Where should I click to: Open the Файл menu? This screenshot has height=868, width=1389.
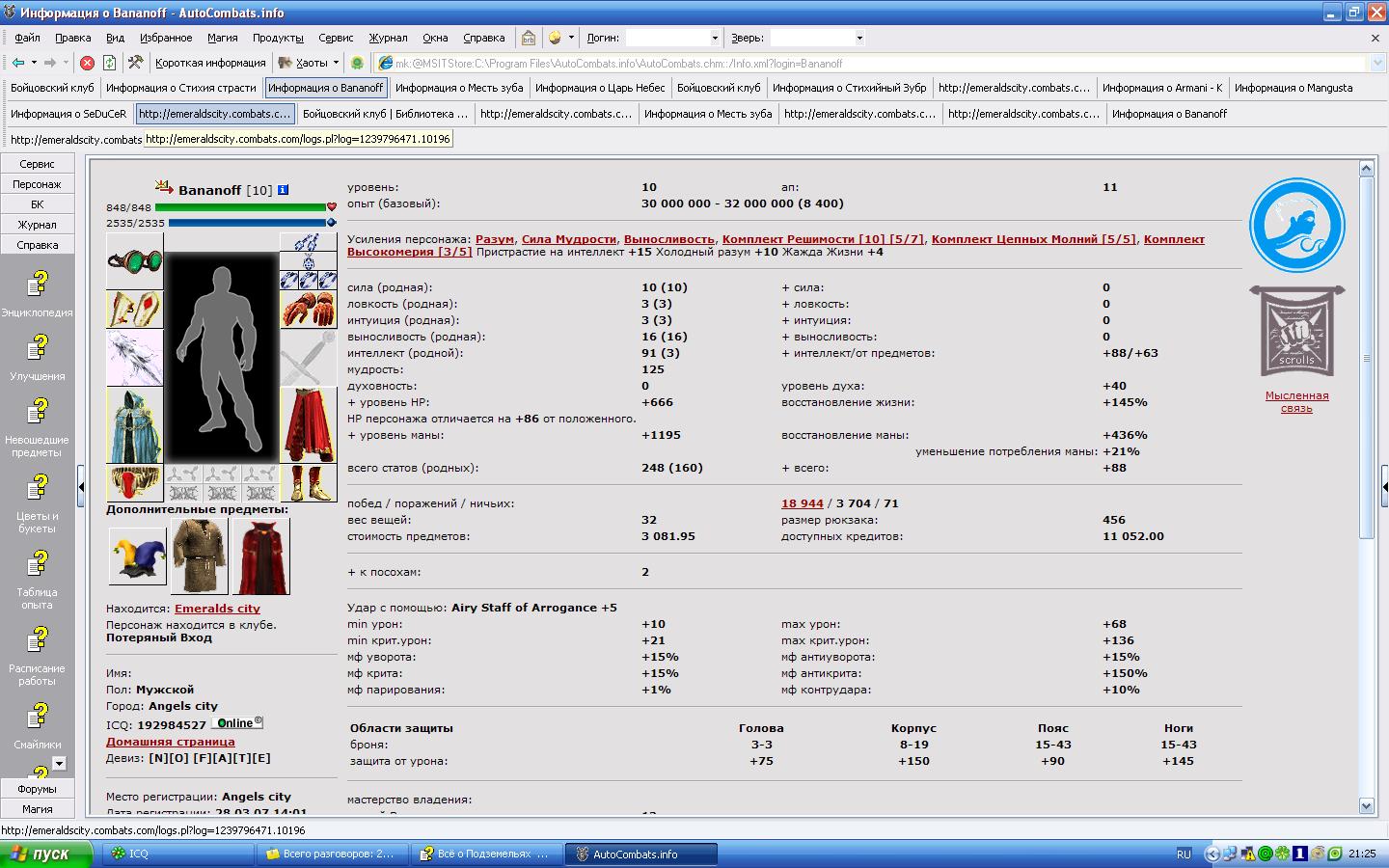[x=27, y=38]
